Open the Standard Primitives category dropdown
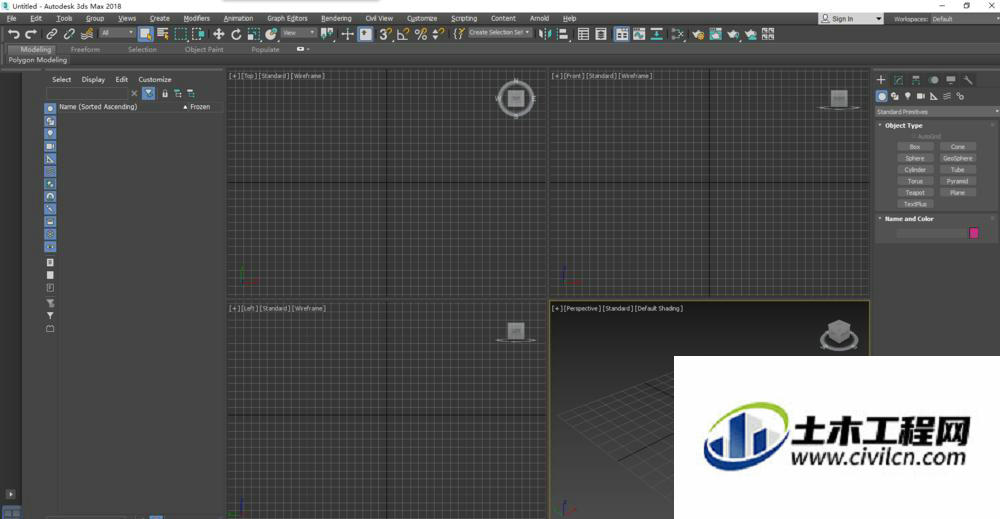The height and width of the screenshot is (519, 1000). point(936,112)
